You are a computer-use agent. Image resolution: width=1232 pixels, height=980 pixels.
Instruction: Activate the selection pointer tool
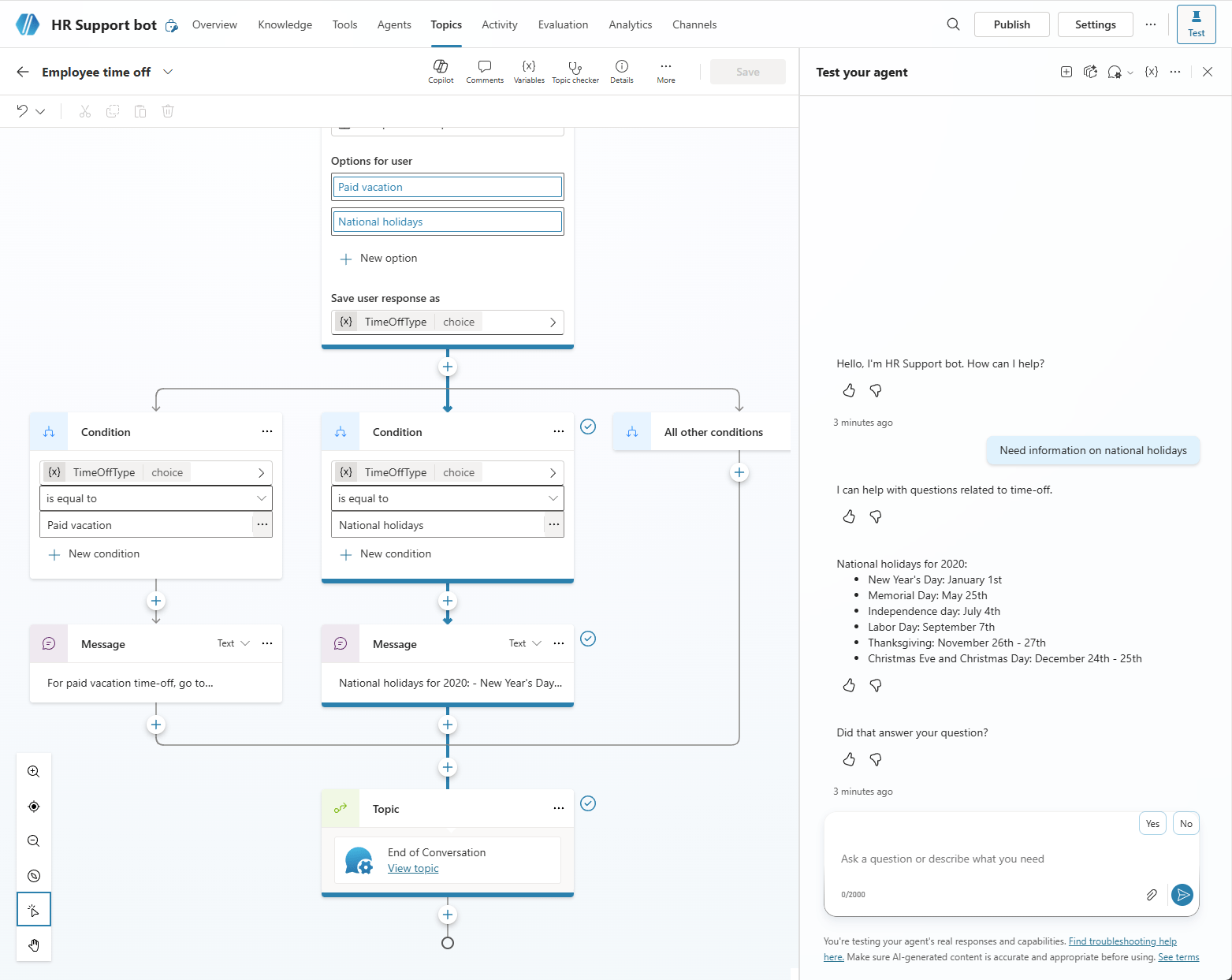coord(34,910)
